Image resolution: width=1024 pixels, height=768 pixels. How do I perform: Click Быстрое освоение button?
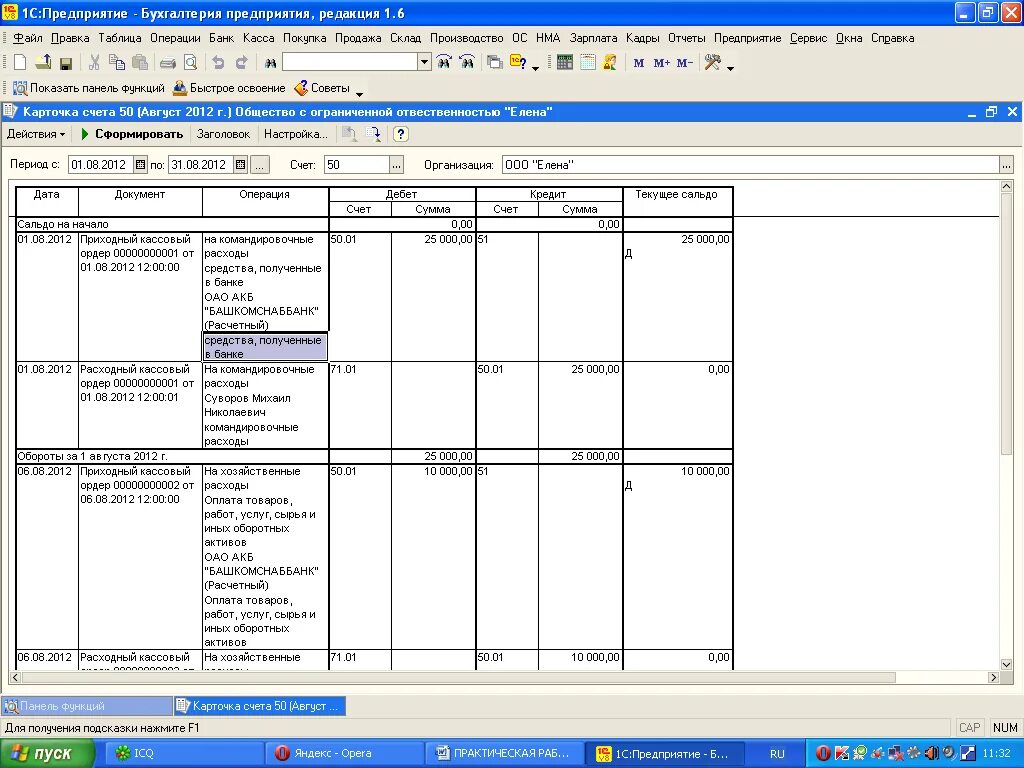point(229,88)
